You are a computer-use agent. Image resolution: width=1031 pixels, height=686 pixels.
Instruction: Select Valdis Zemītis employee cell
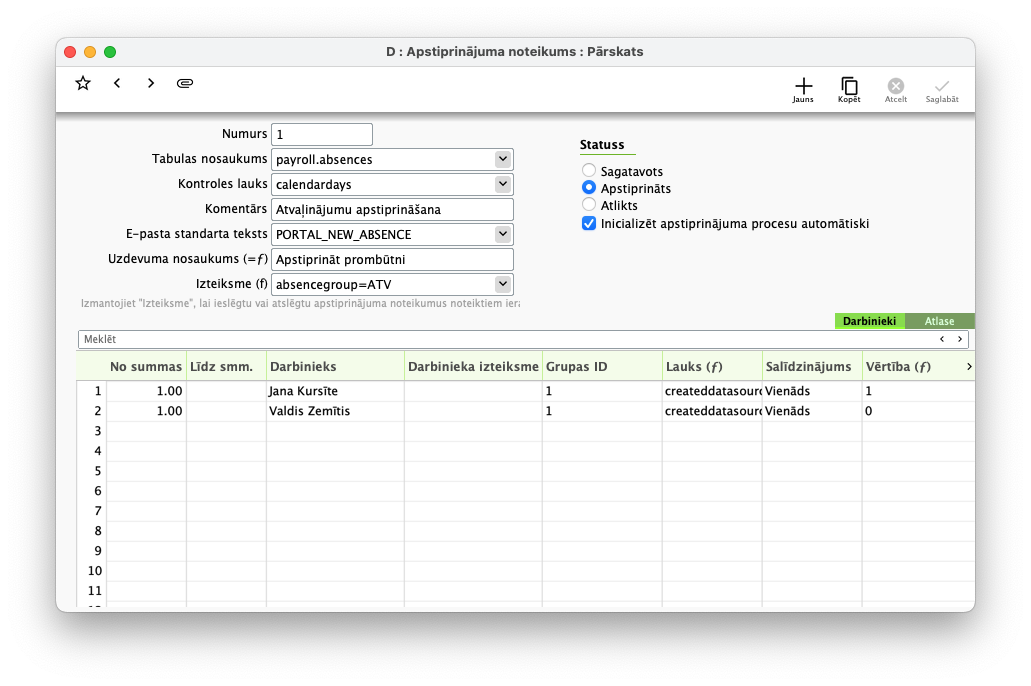click(x=335, y=411)
